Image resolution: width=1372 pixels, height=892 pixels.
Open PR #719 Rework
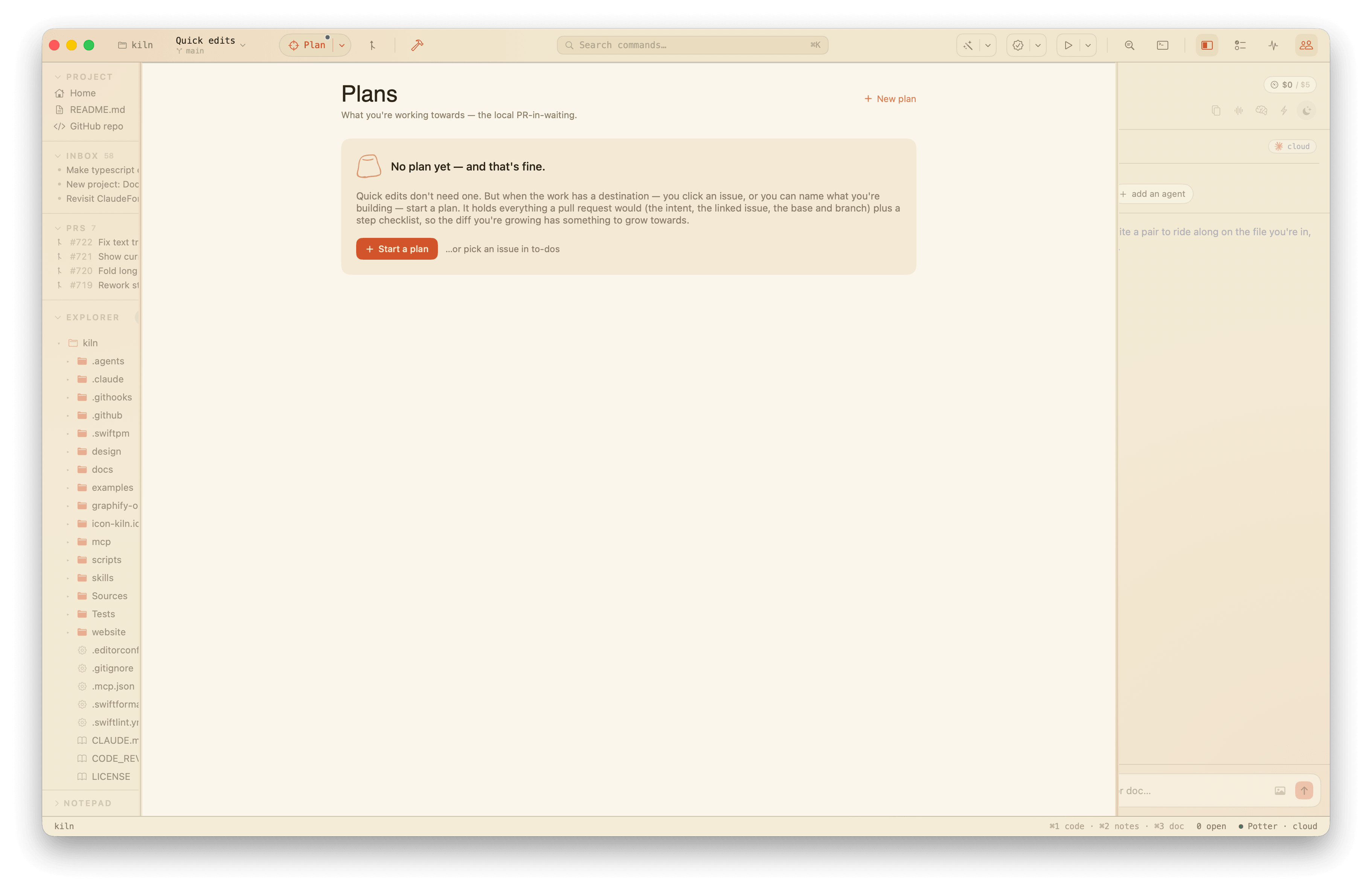click(x=97, y=285)
